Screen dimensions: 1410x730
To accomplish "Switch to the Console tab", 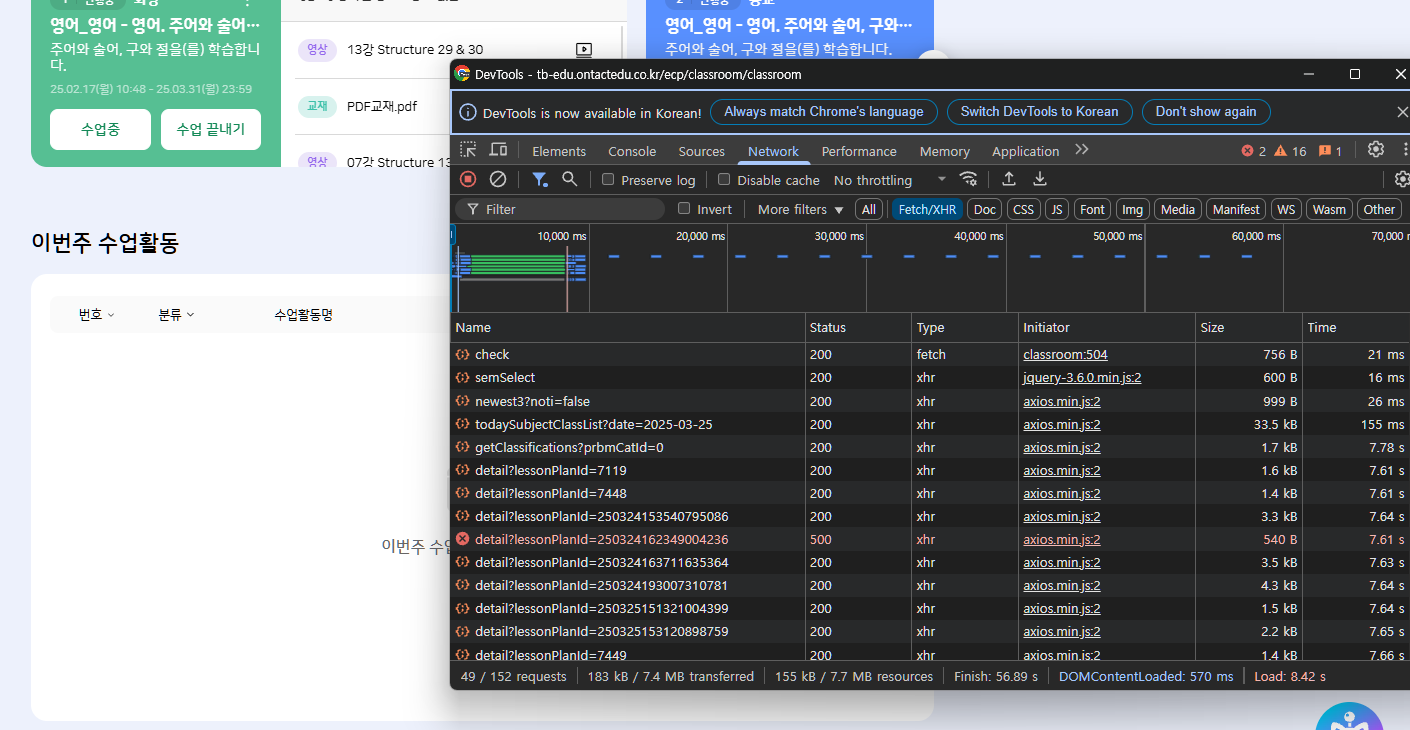I will pyautogui.click(x=632, y=151).
